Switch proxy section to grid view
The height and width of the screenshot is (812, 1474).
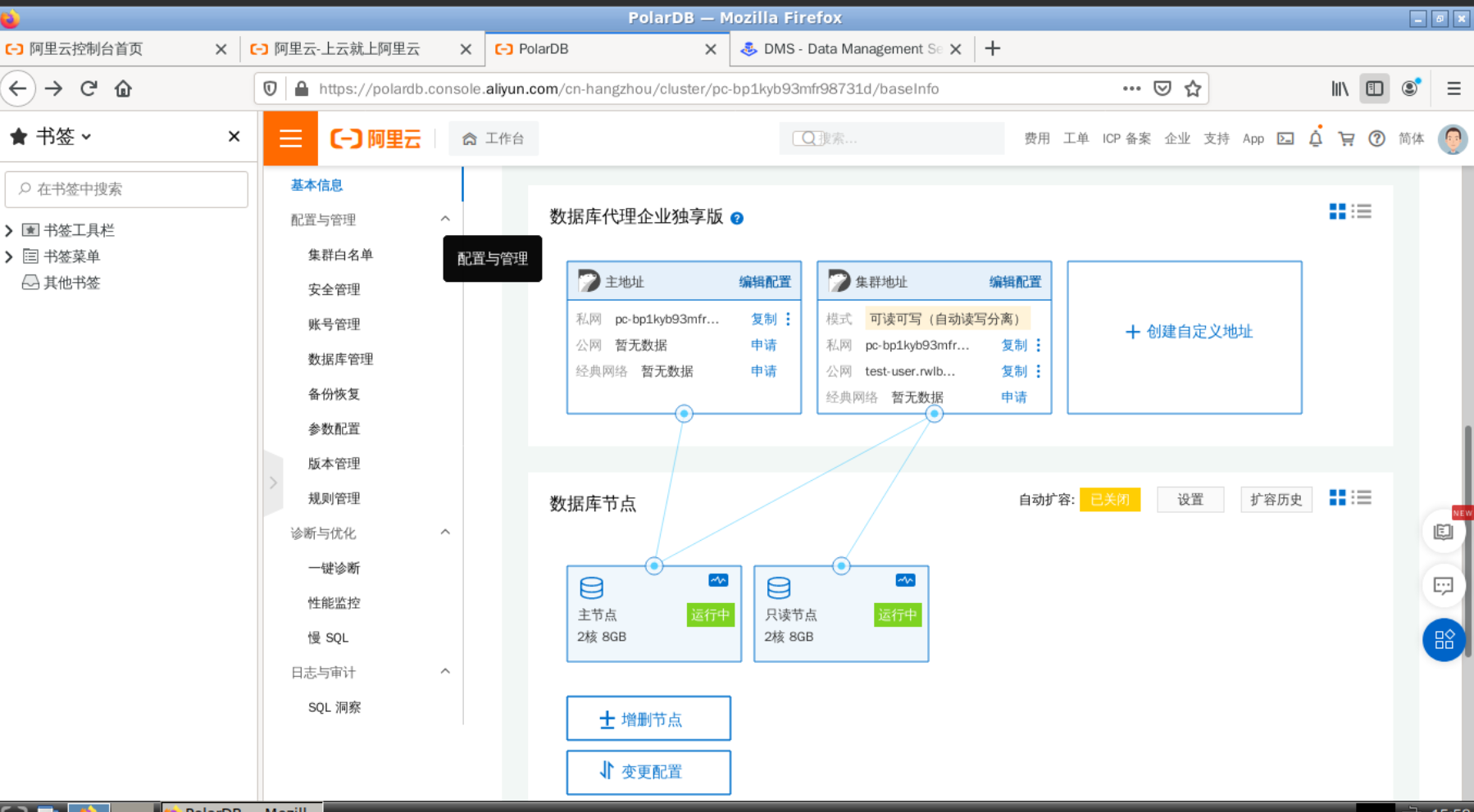click(x=1337, y=211)
